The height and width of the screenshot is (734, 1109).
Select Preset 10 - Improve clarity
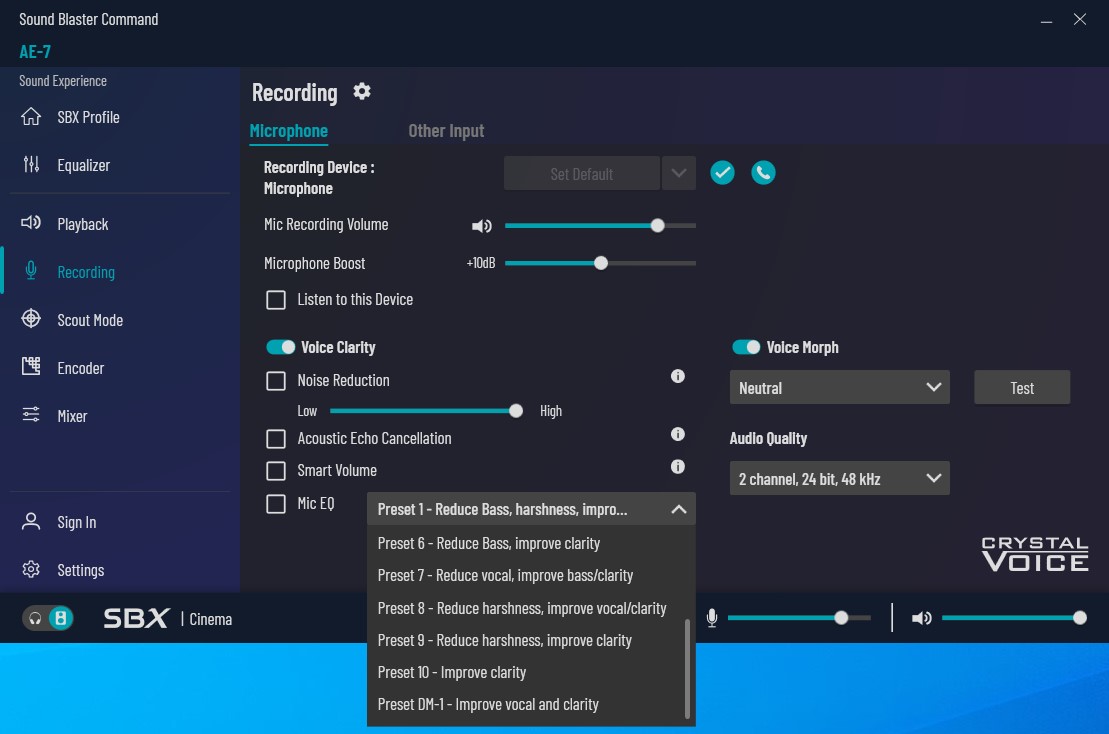pos(526,672)
